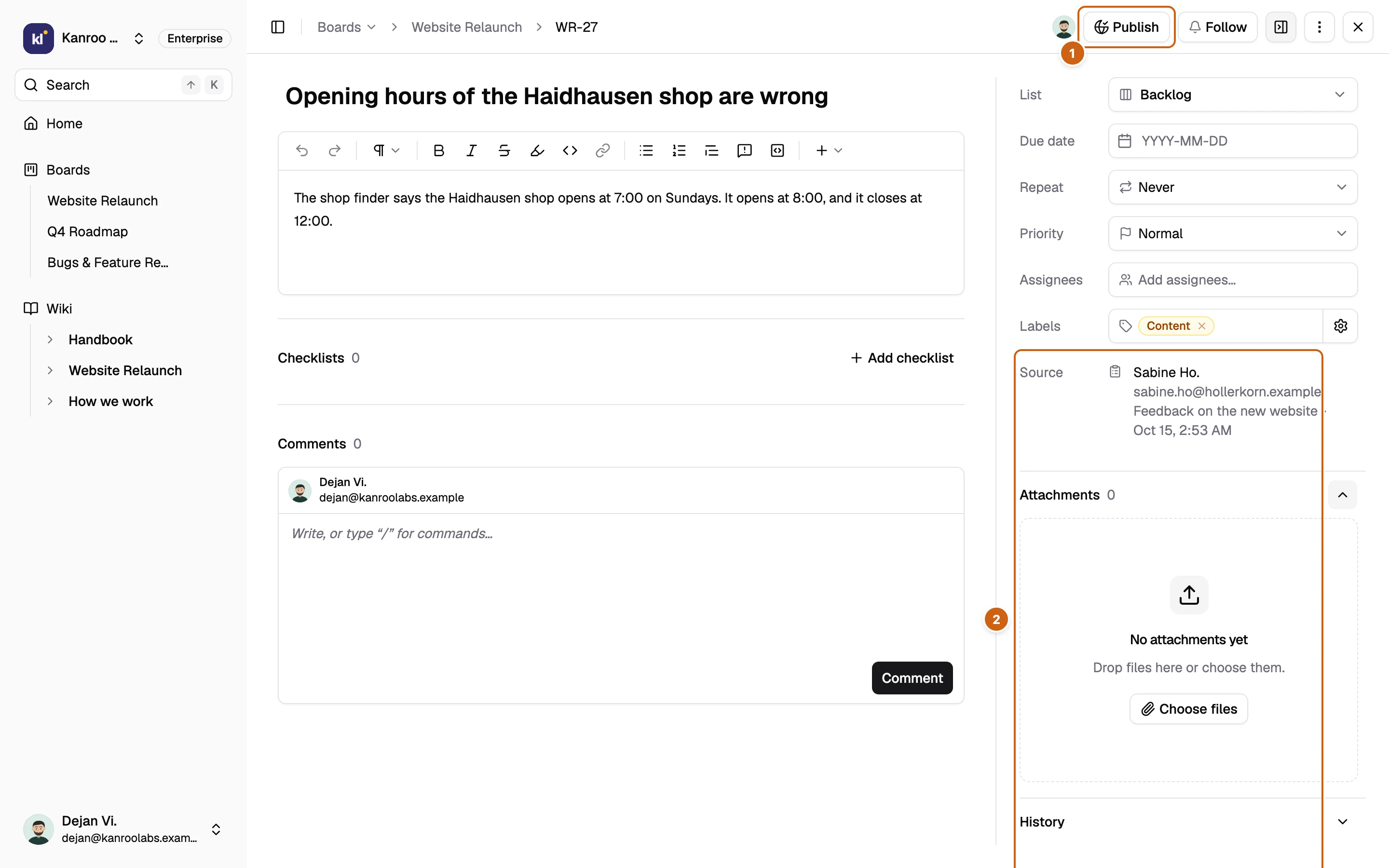Toggle the left sidebar panel
This screenshot has width=1389, height=868.
(278, 27)
